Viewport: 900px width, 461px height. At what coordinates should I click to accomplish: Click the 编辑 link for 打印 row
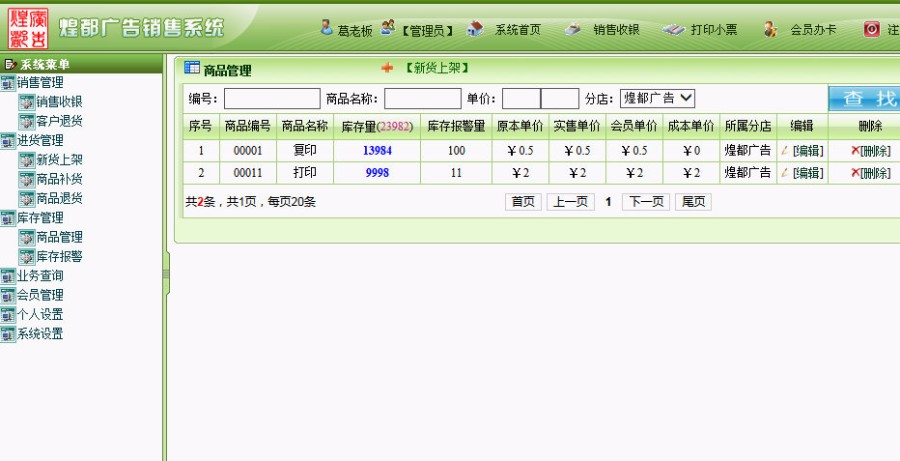pyautogui.click(x=808, y=173)
